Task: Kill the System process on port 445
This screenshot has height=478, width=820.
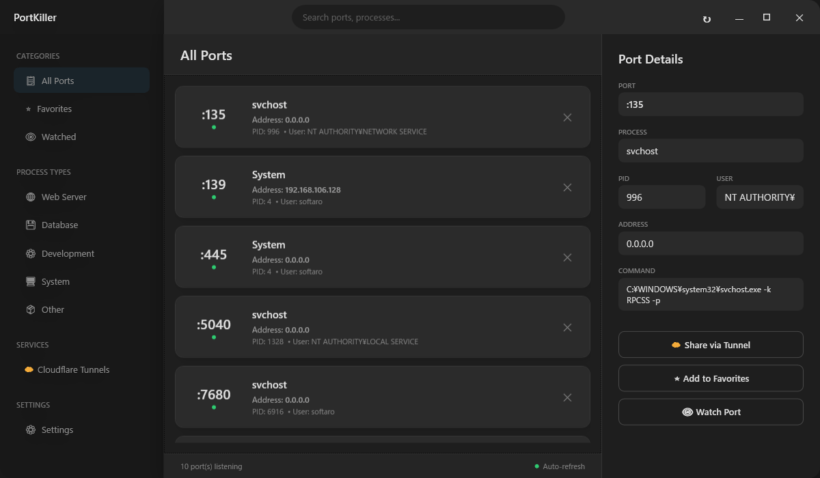Action: click(x=567, y=258)
